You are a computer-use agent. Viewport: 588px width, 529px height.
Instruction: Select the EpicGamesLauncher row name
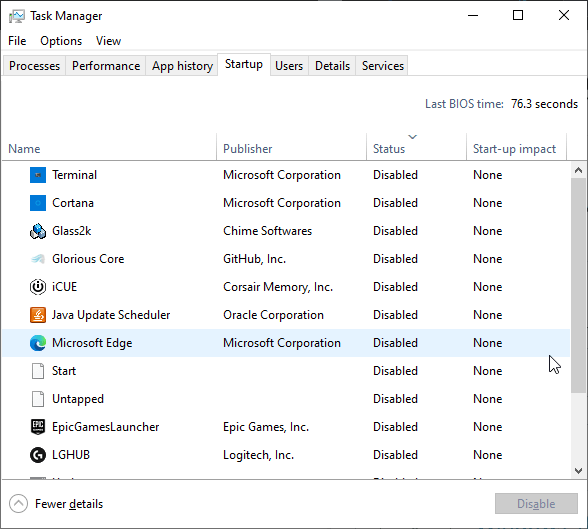[x=106, y=427]
